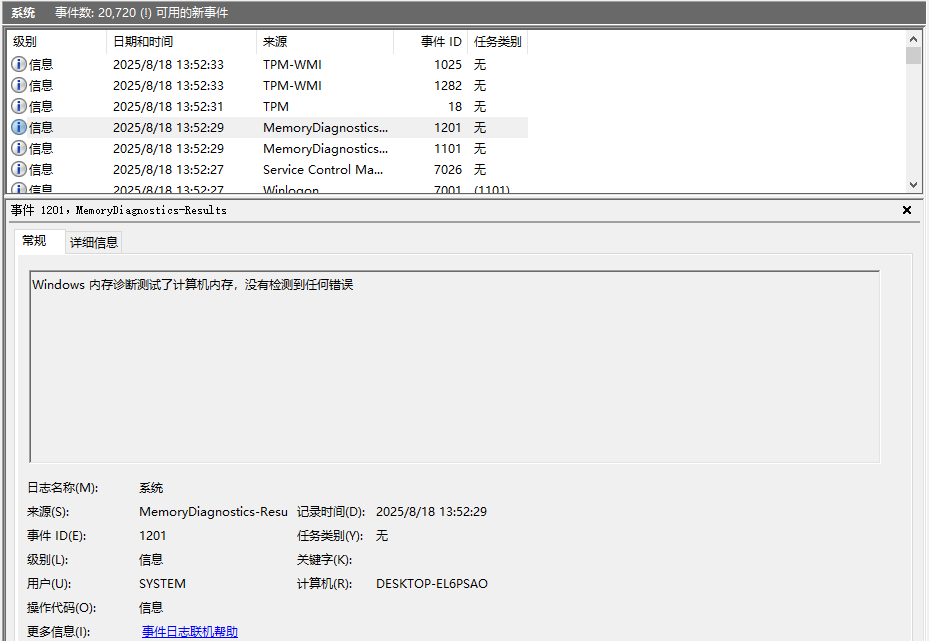Click the info icon on MemoryDiagnostics event 1201
The width and height of the screenshot is (929, 641).
click(x=20, y=127)
